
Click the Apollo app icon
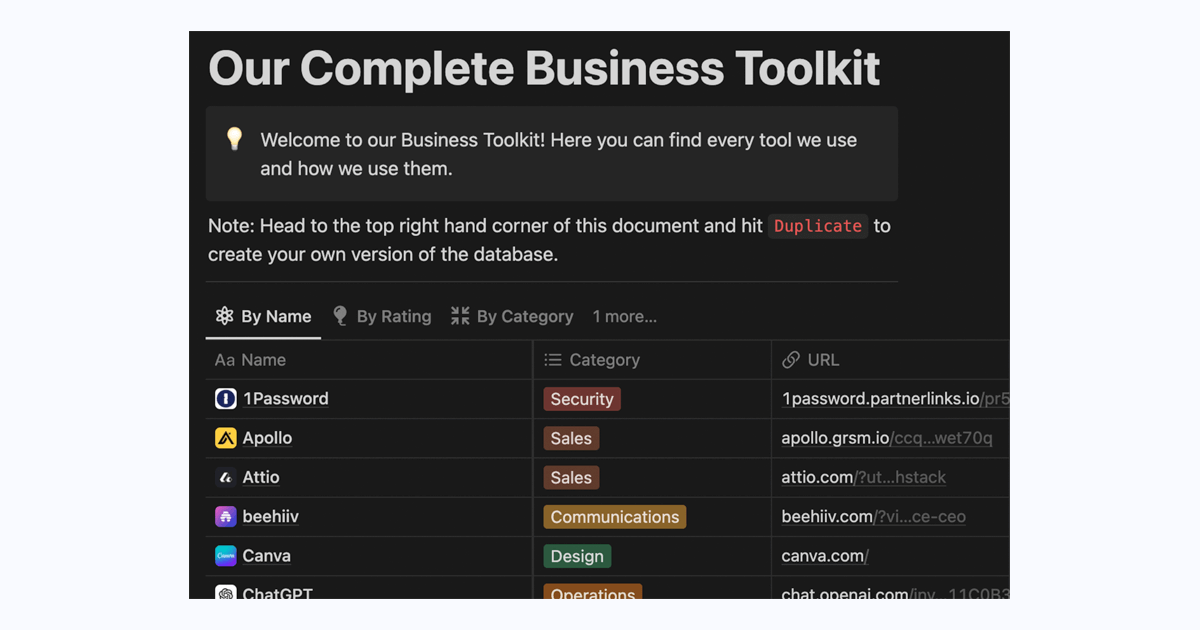coord(225,438)
